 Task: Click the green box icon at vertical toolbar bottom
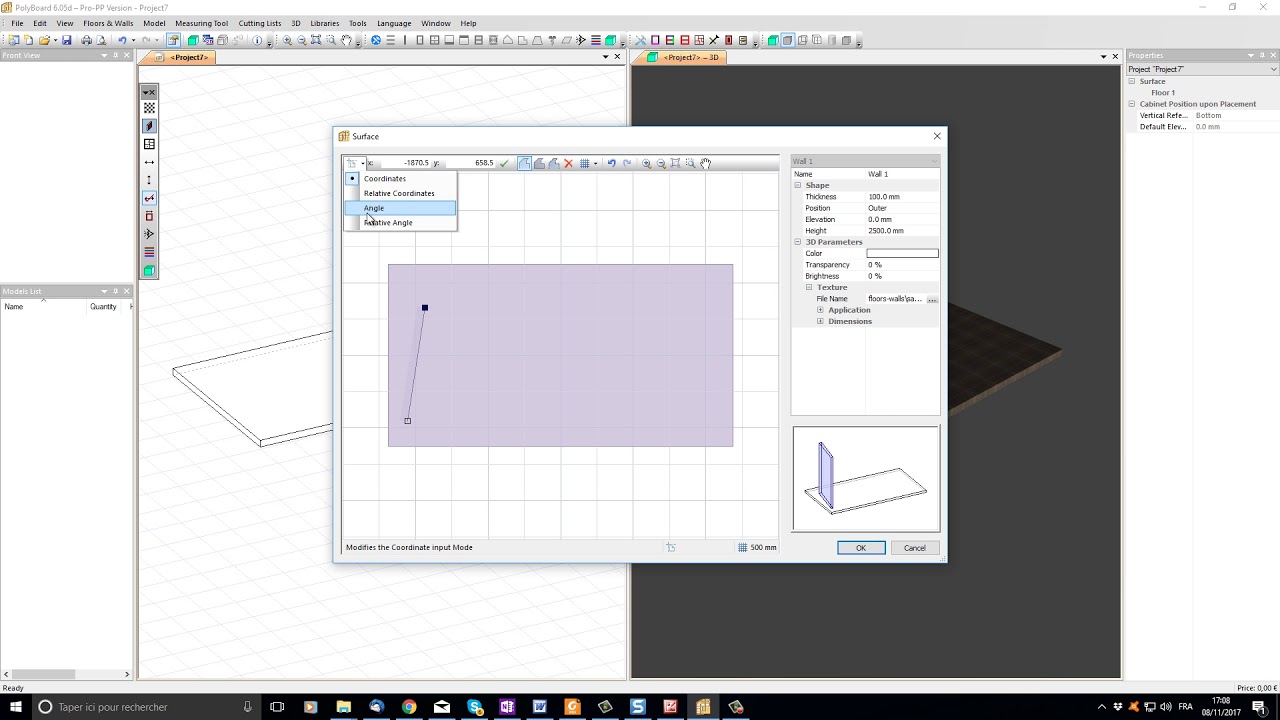(x=149, y=270)
